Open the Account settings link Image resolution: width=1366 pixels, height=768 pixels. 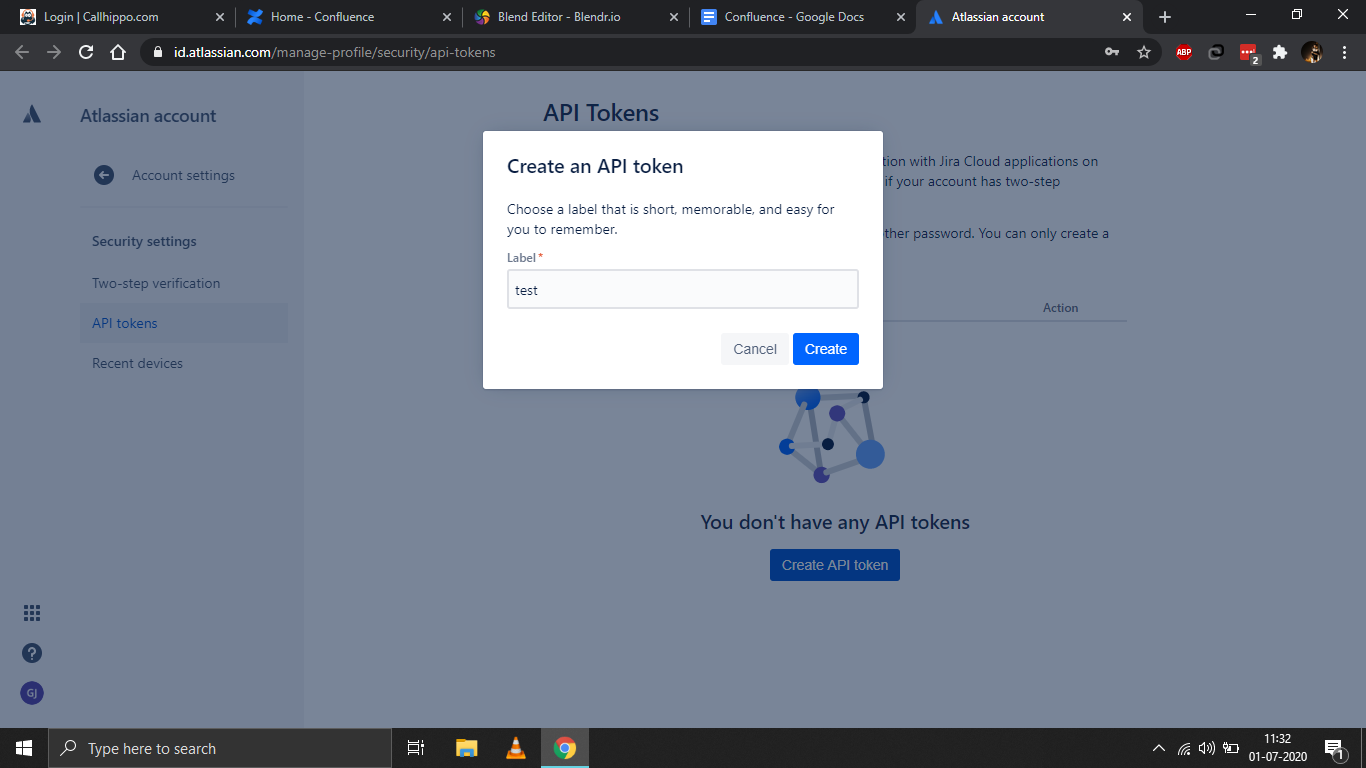(x=183, y=175)
